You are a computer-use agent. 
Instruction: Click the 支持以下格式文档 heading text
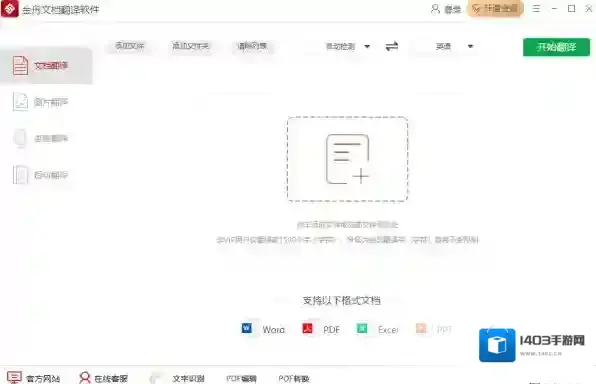click(x=341, y=301)
